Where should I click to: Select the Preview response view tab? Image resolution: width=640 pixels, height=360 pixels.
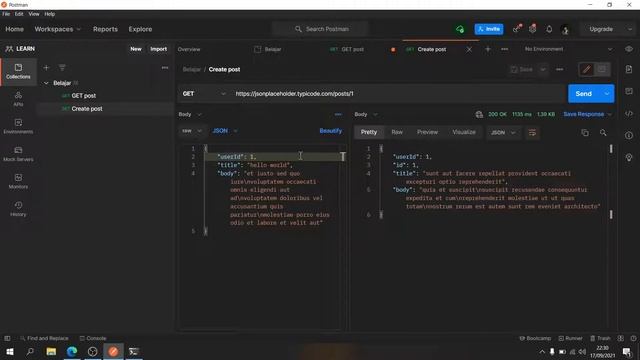427,132
